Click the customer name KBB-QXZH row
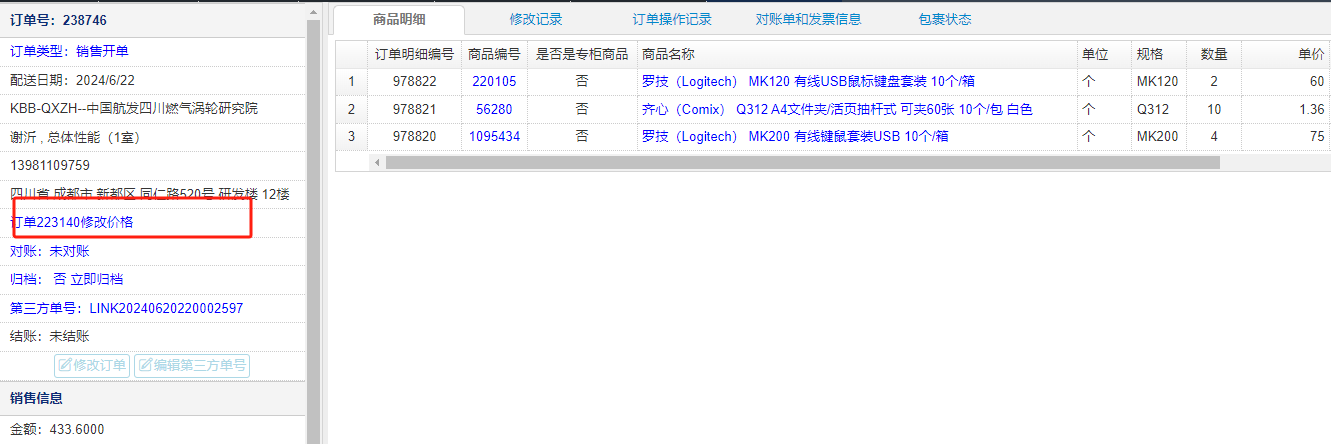Screen dimensions: 1331x444 (x=153, y=108)
